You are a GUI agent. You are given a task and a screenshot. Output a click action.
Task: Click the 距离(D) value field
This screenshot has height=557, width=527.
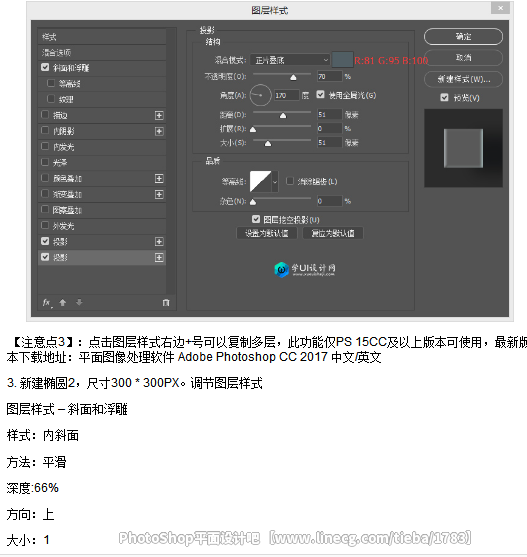click(330, 114)
